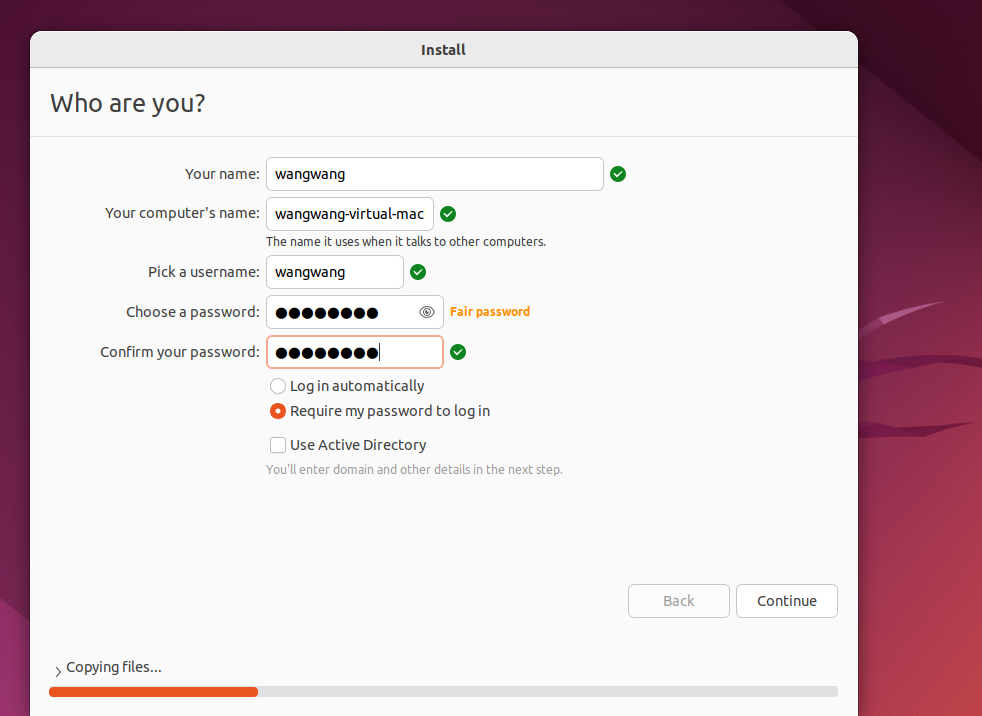Click the Install window title
This screenshot has height=716, width=982.
[443, 50]
